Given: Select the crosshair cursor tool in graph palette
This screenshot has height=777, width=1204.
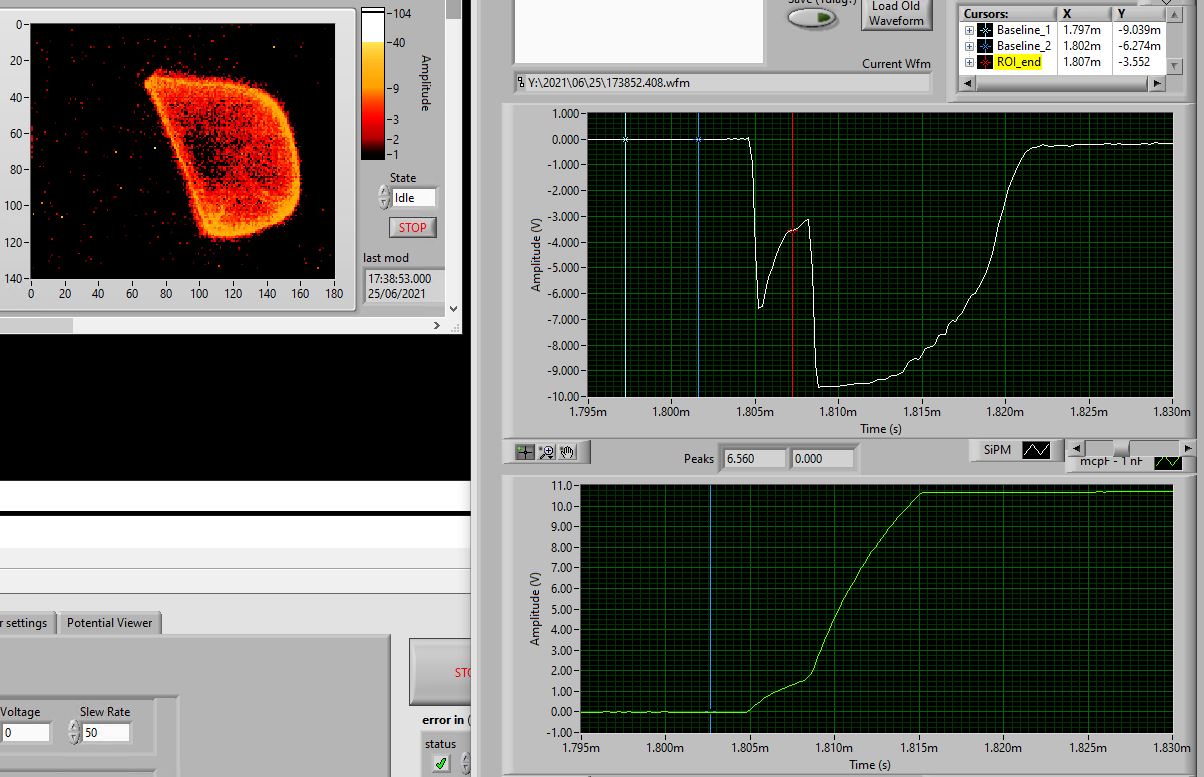Looking at the screenshot, I should point(526,452).
